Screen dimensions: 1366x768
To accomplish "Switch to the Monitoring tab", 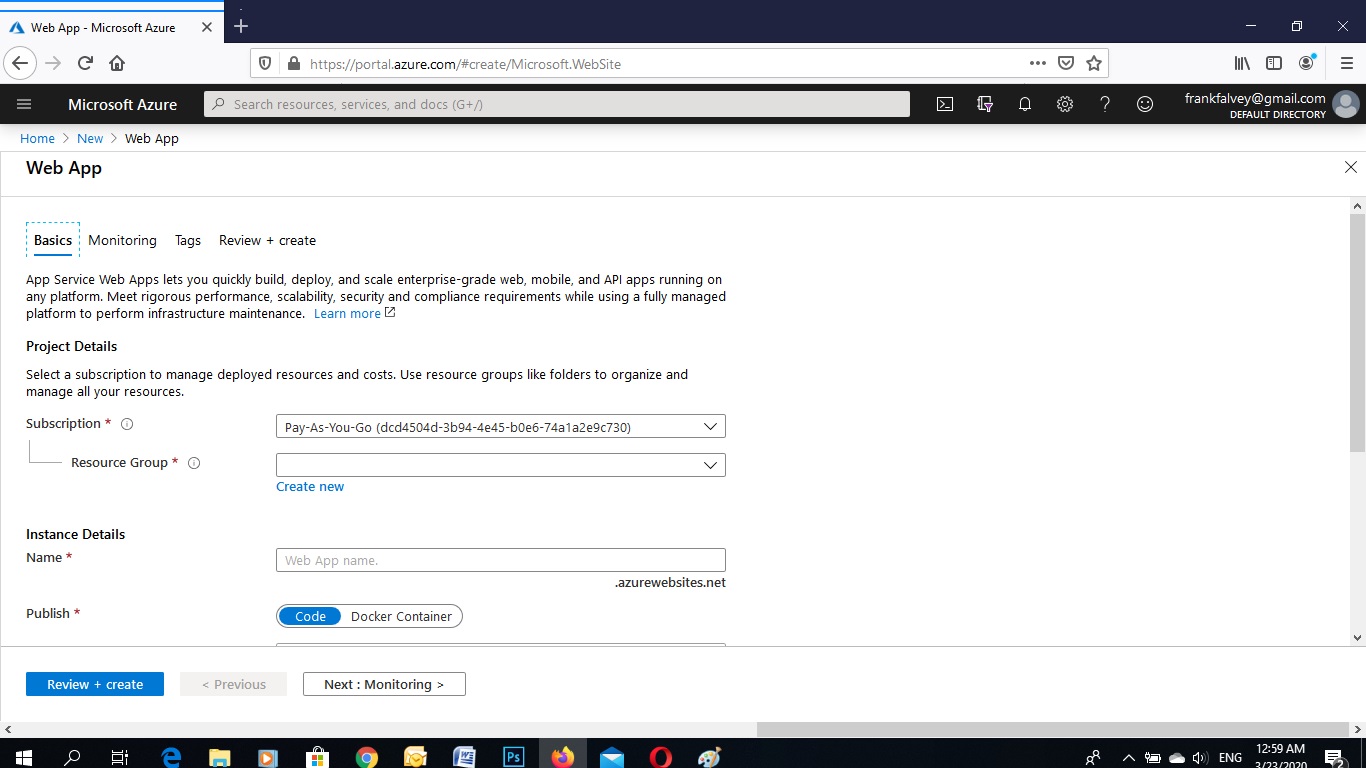I will tap(122, 240).
